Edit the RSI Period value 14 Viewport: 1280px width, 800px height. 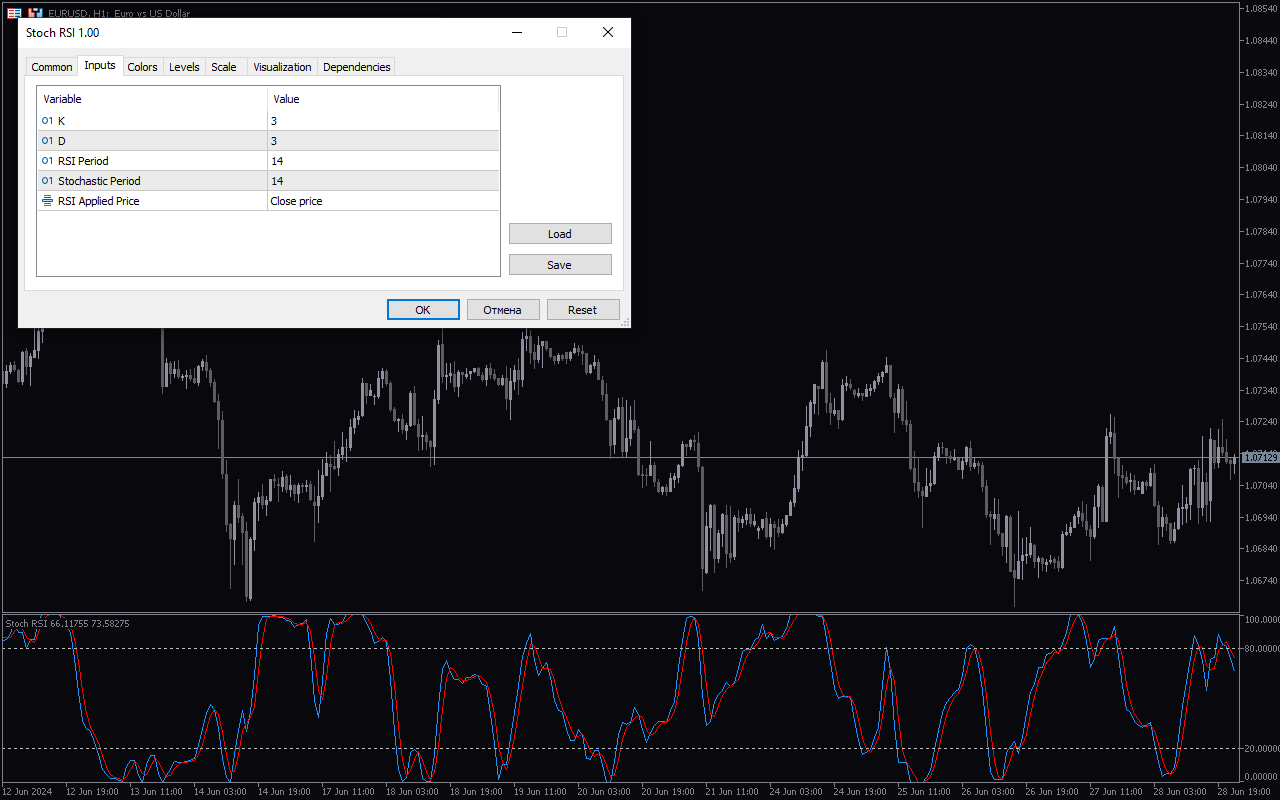[383, 161]
